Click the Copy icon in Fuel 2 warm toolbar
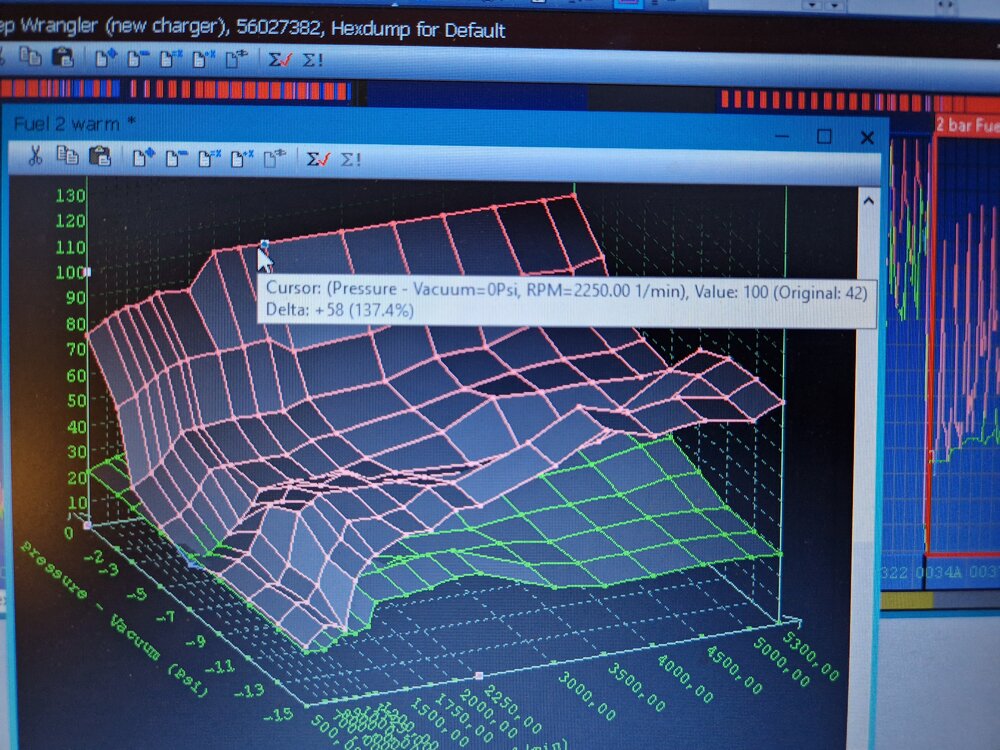This screenshot has width=1000, height=750. tap(67, 156)
